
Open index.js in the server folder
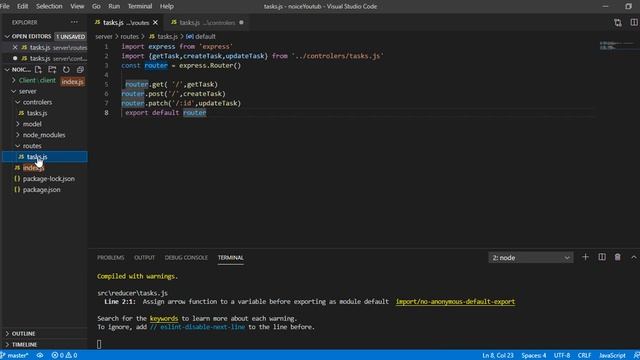point(33,168)
